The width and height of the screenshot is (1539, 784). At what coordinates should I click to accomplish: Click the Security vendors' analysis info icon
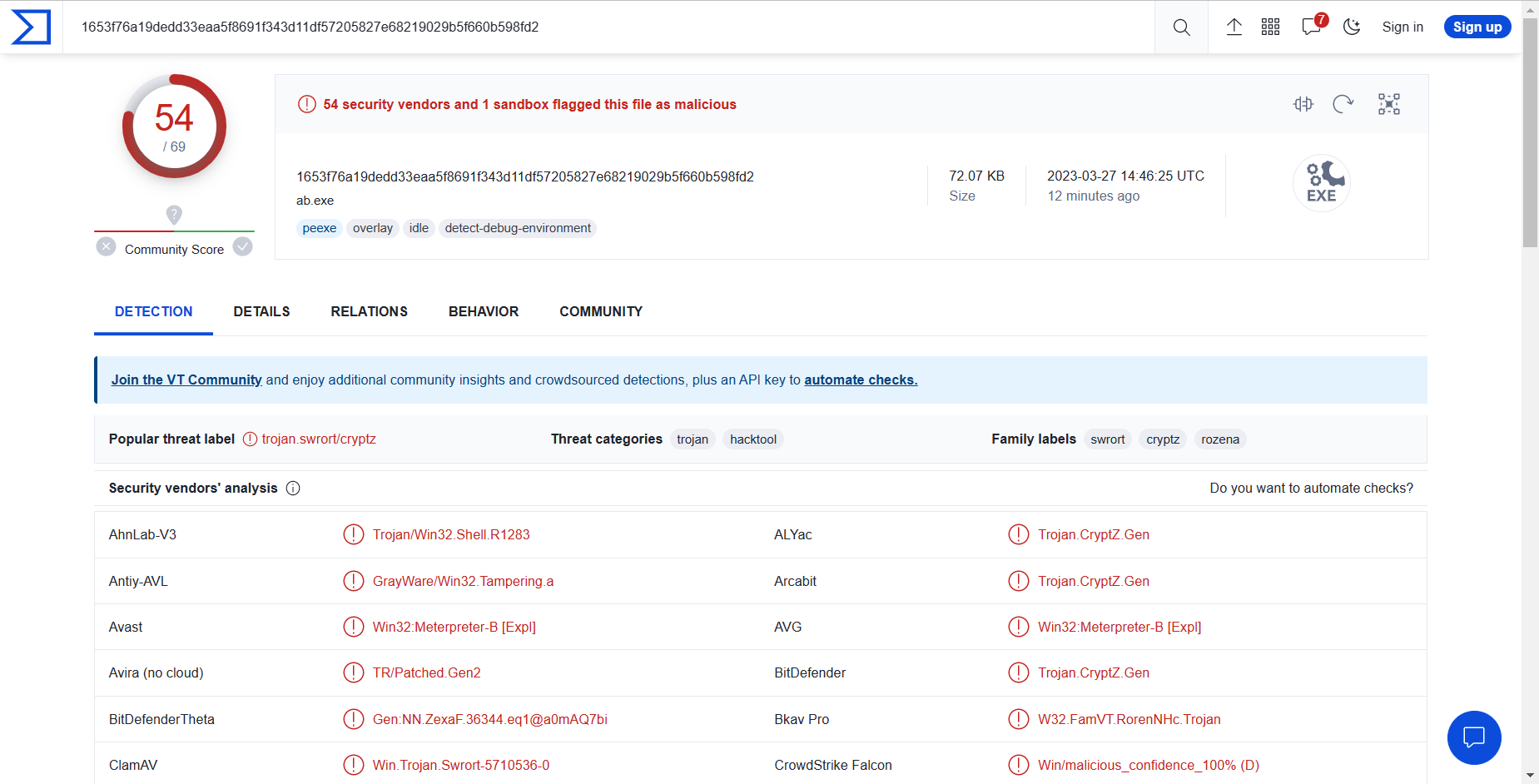click(x=293, y=489)
